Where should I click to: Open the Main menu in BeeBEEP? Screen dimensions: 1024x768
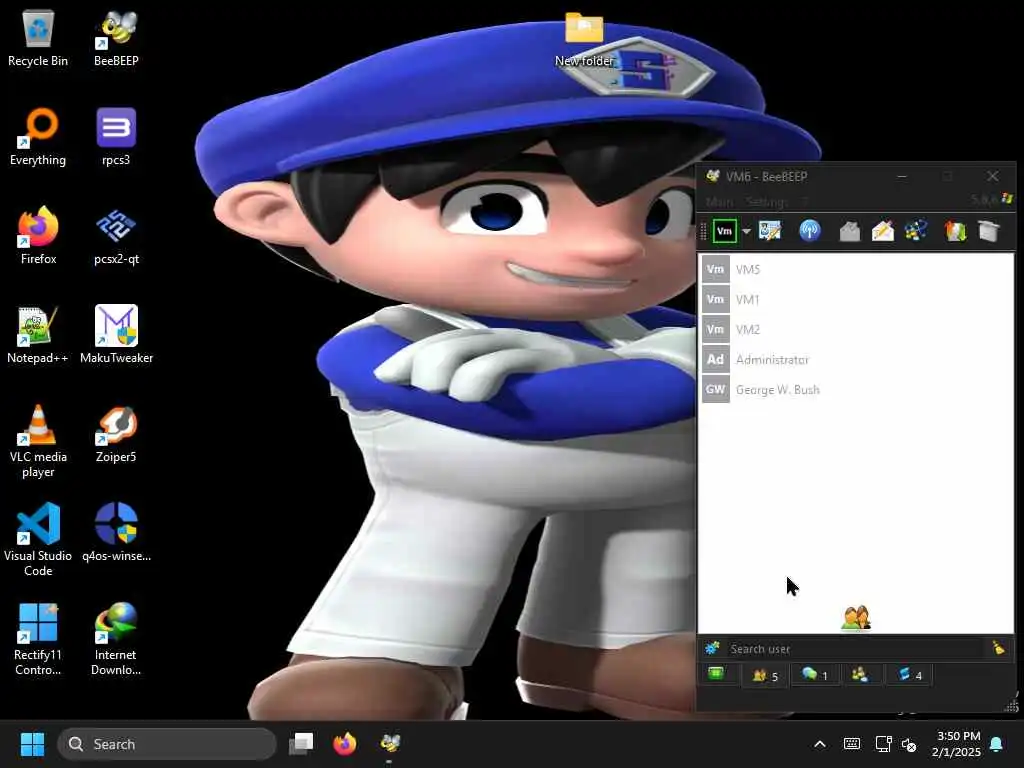coord(720,202)
